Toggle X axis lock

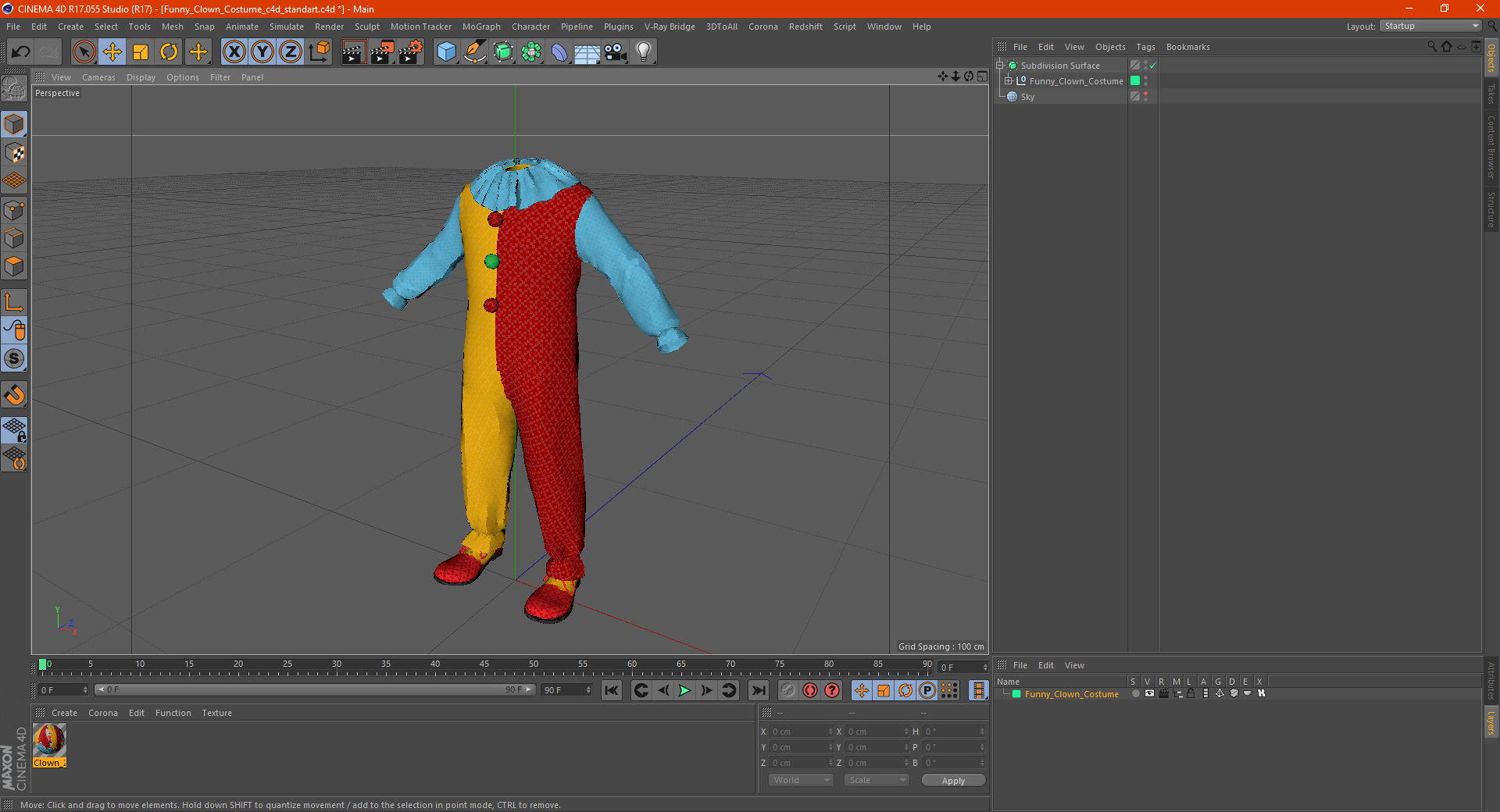click(234, 52)
